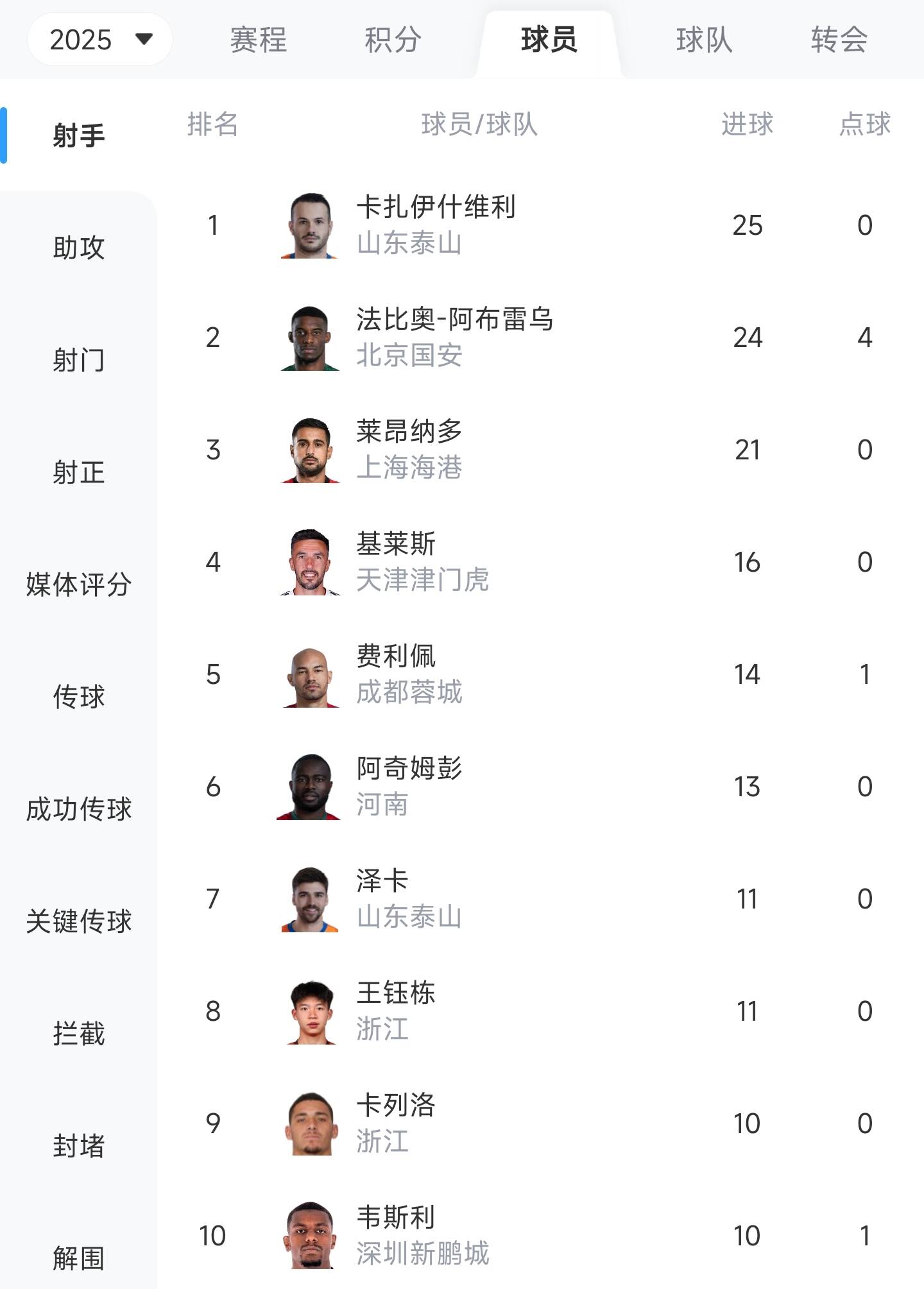Click 费利佩's player avatar
Viewport: 924px width, 1289px height.
[310, 675]
